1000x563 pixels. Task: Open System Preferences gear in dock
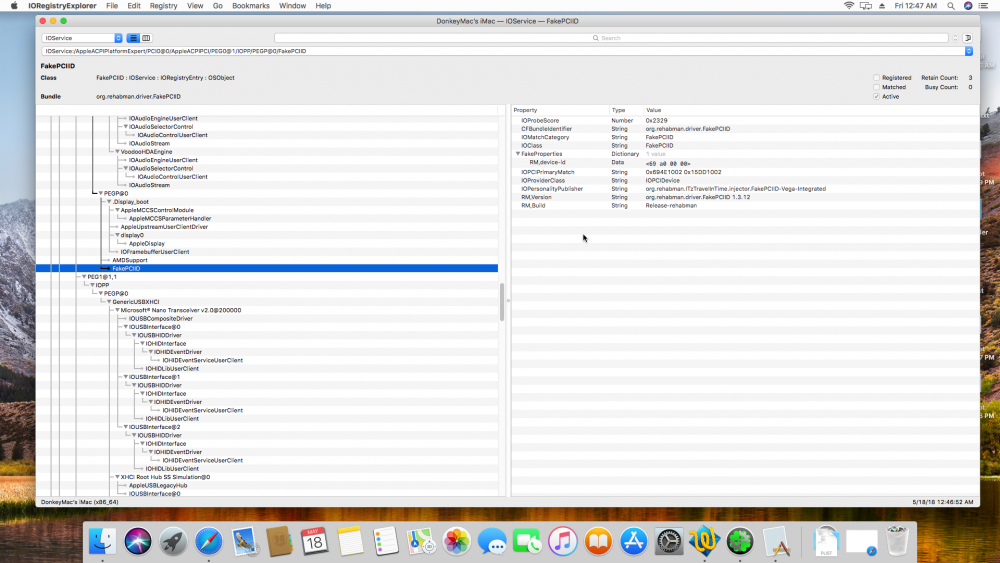[669, 541]
